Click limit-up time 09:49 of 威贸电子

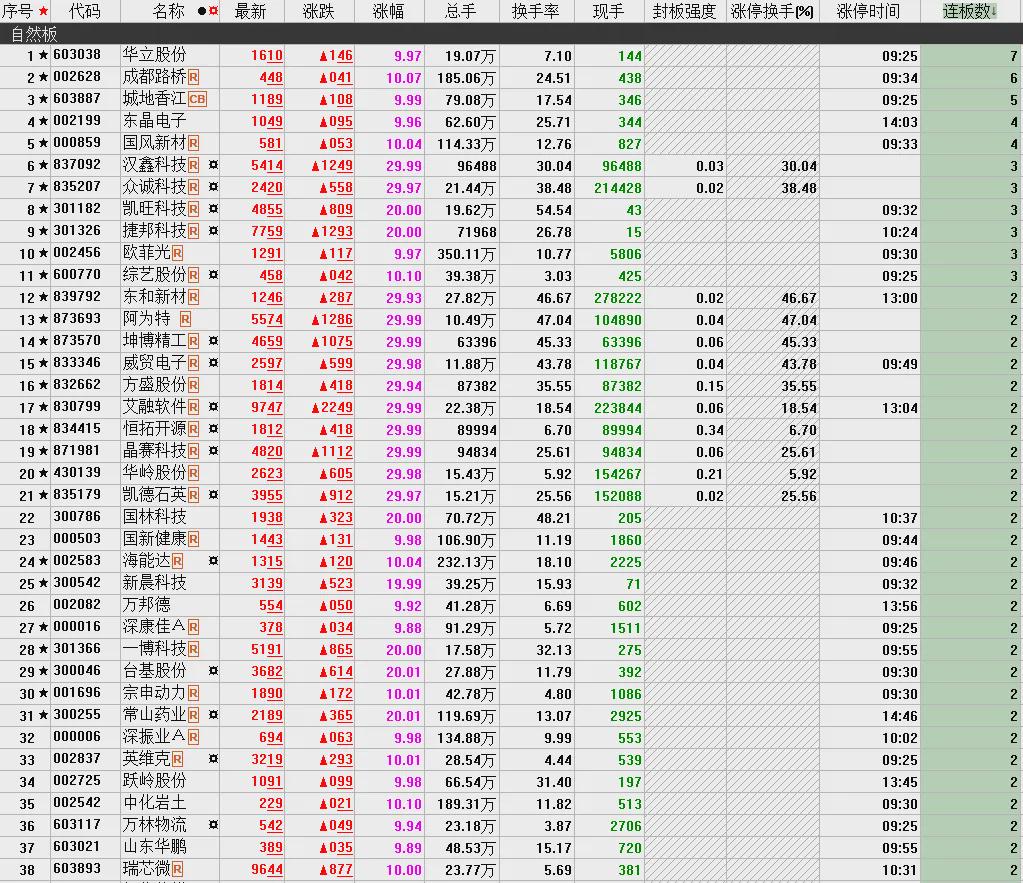click(900, 364)
